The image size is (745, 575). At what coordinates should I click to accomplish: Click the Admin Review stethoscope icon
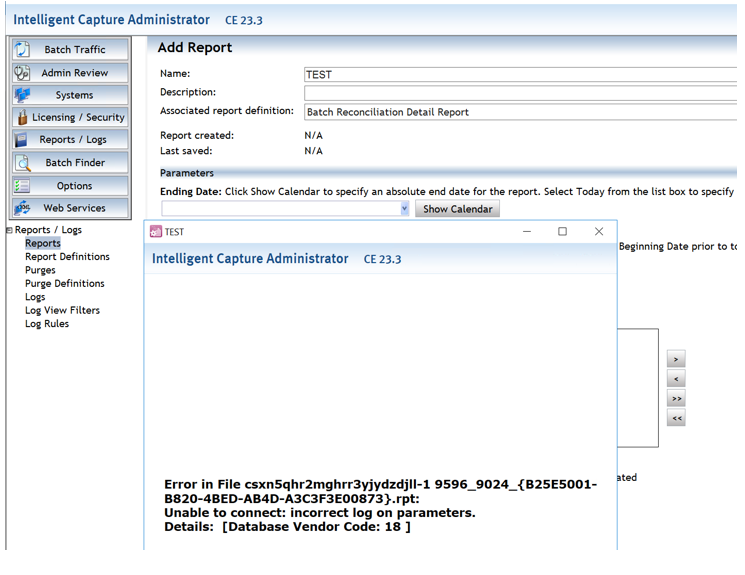tap(22, 73)
